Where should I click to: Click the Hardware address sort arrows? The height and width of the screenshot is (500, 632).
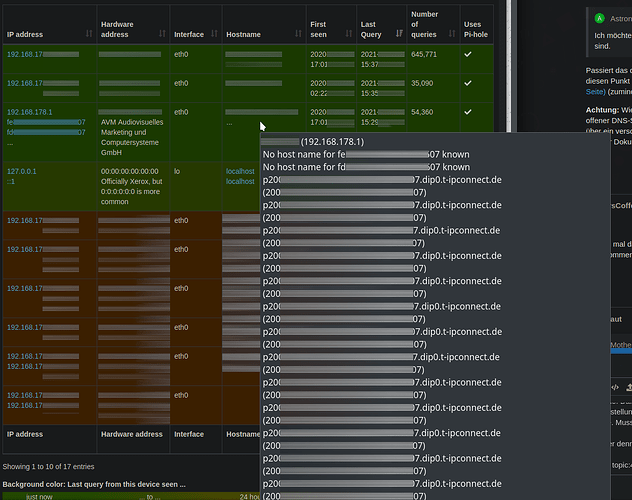pyautogui.click(x=160, y=34)
